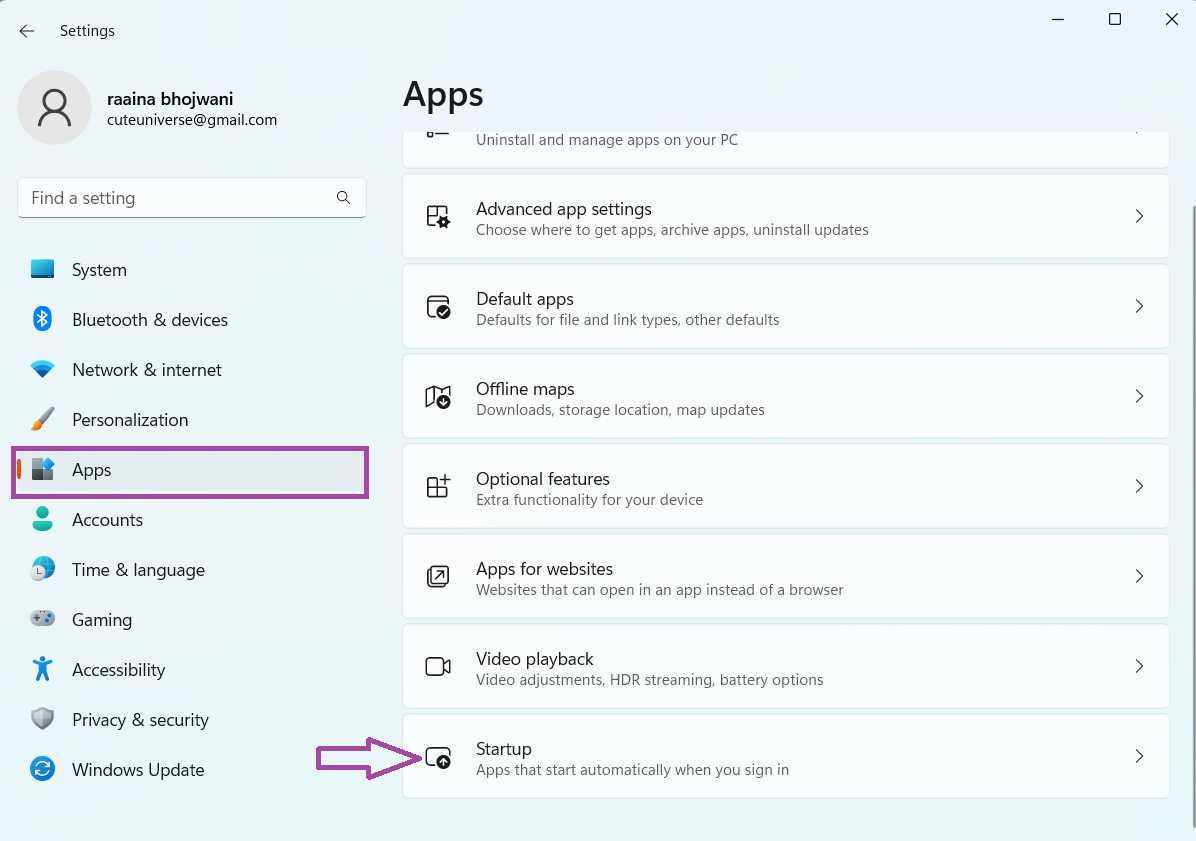This screenshot has width=1196, height=841.
Task: Go to Time & language settings
Action: (x=138, y=570)
